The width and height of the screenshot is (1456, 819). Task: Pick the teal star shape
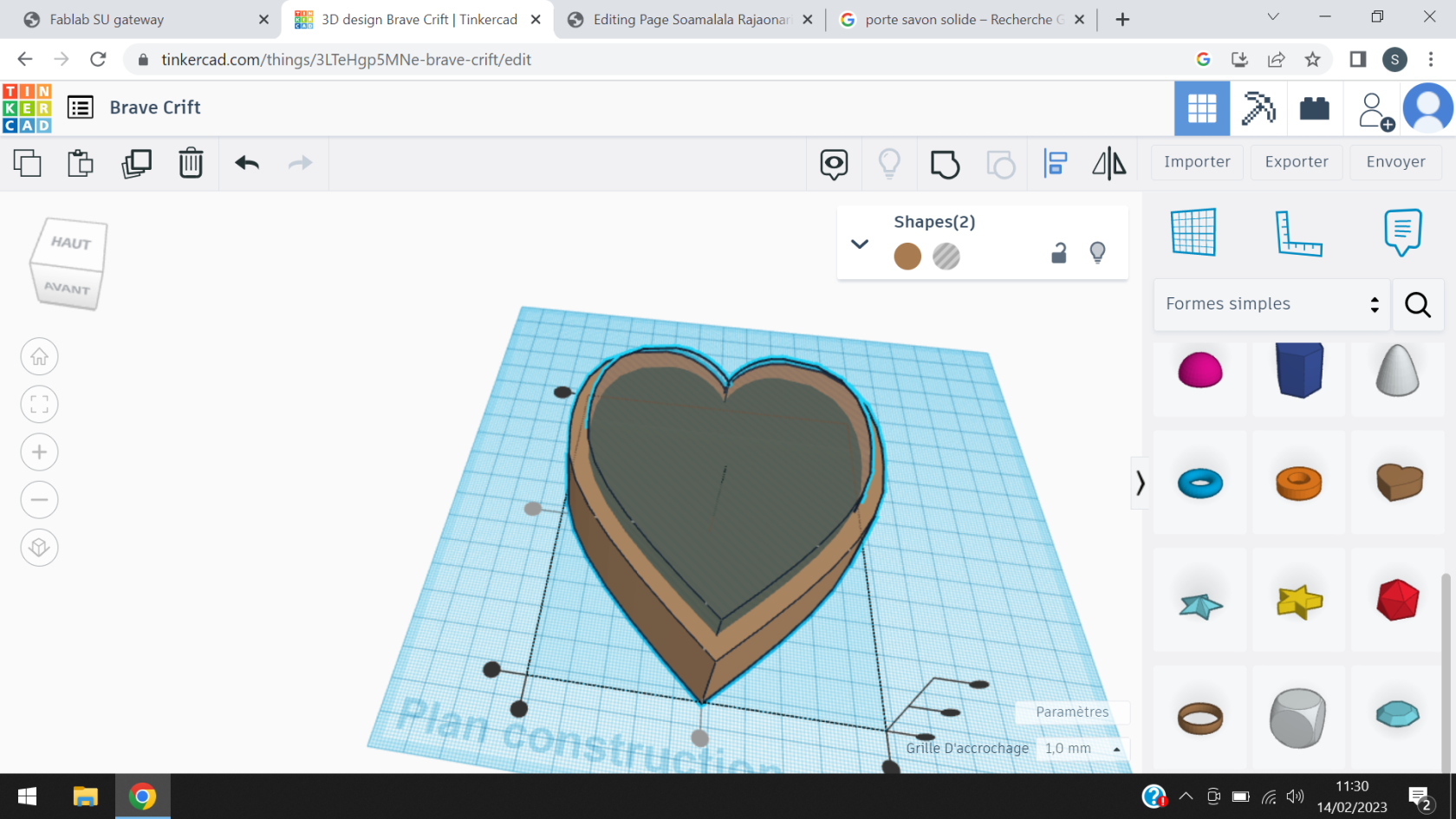(x=1201, y=605)
